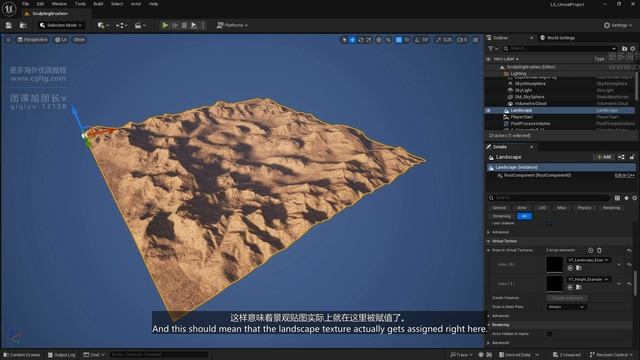640x360 pixels.
Task: Open the Cinematics toolbar dropdown
Action: pos(140,25)
